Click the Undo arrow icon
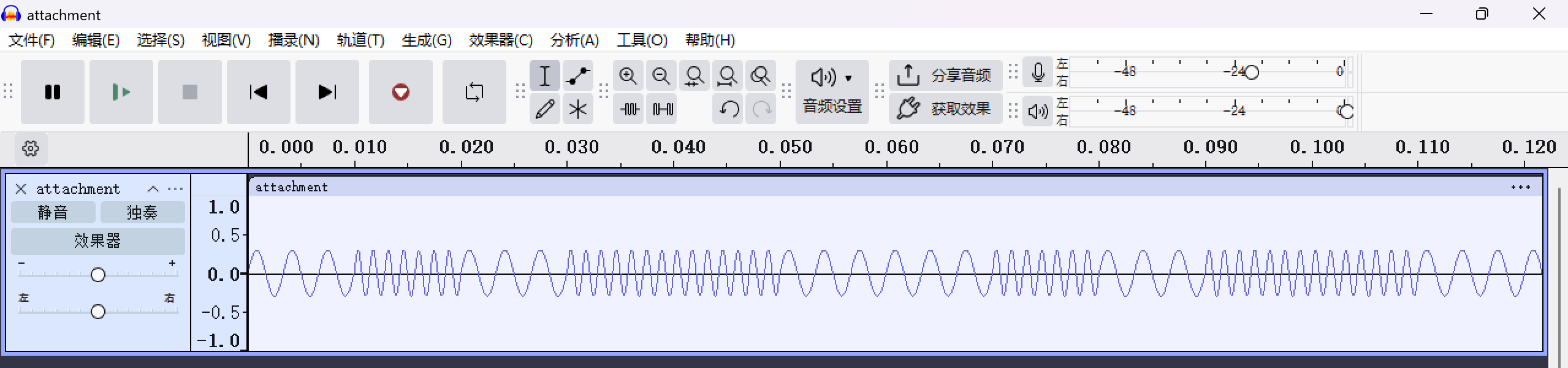Image resolution: width=1568 pixels, height=368 pixels. pos(728,109)
